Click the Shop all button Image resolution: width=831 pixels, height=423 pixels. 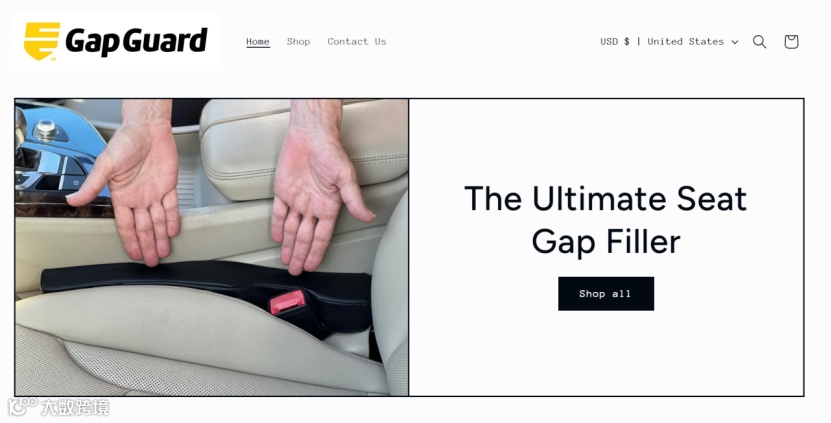click(x=606, y=294)
